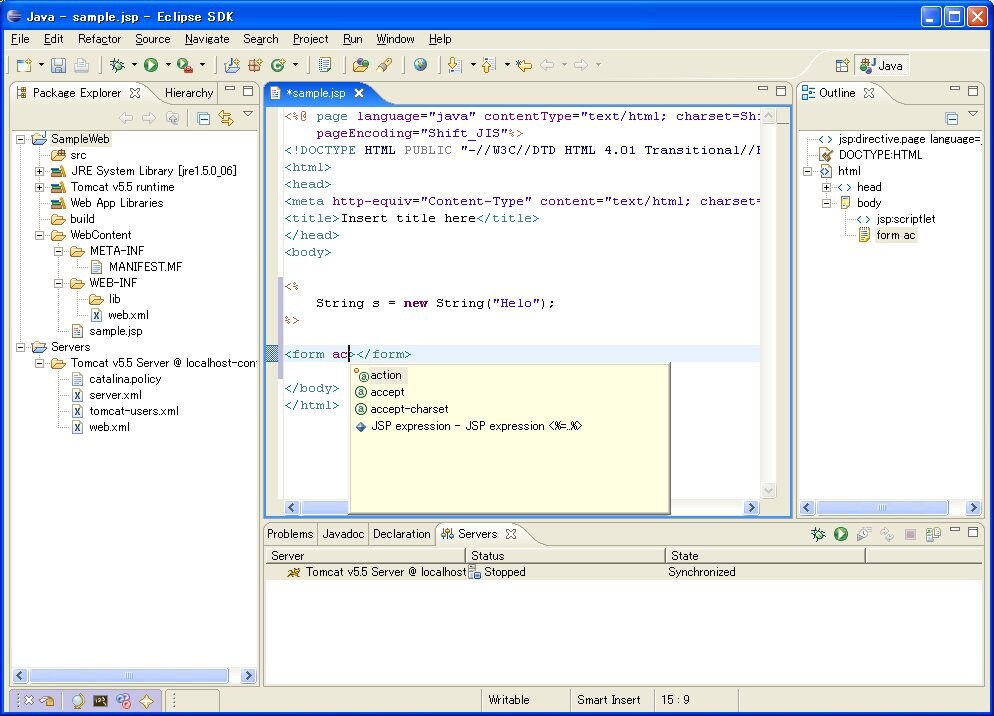Start the server with green play icon
Viewport: 994px width, 716px height.
point(841,534)
